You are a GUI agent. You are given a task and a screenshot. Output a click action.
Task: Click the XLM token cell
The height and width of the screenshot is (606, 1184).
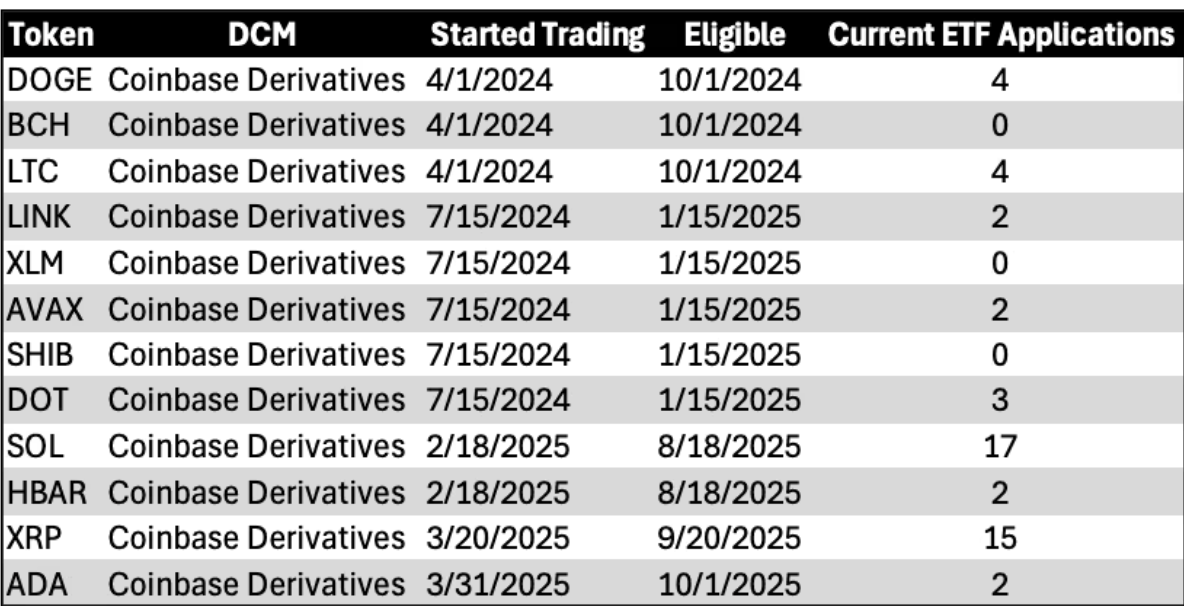click(x=36, y=263)
